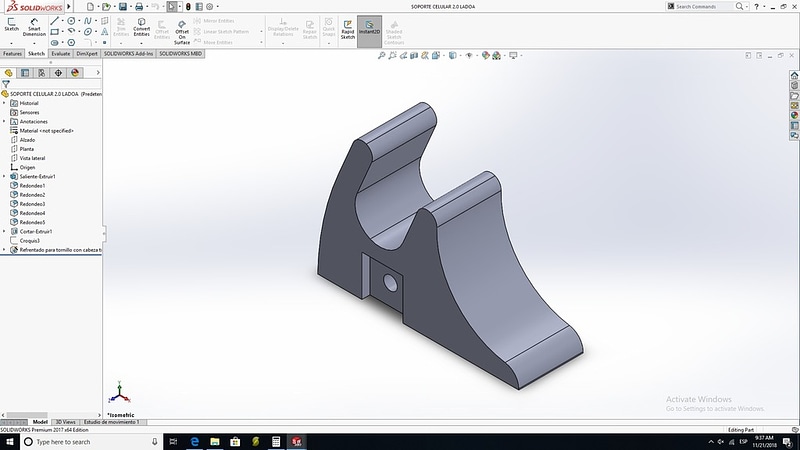Open the DisplayManager tab
Screen dimensions: 800x450
click(75, 73)
